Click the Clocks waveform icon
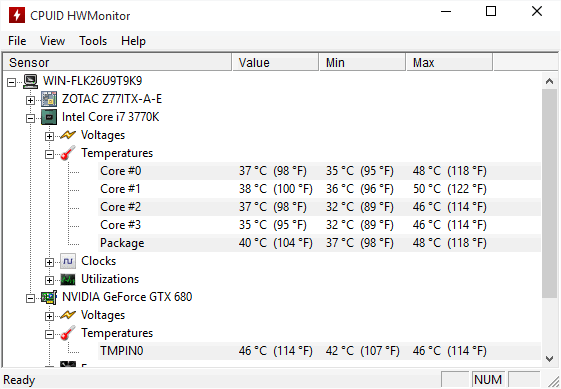The width and height of the screenshot is (561, 389). [x=68, y=261]
